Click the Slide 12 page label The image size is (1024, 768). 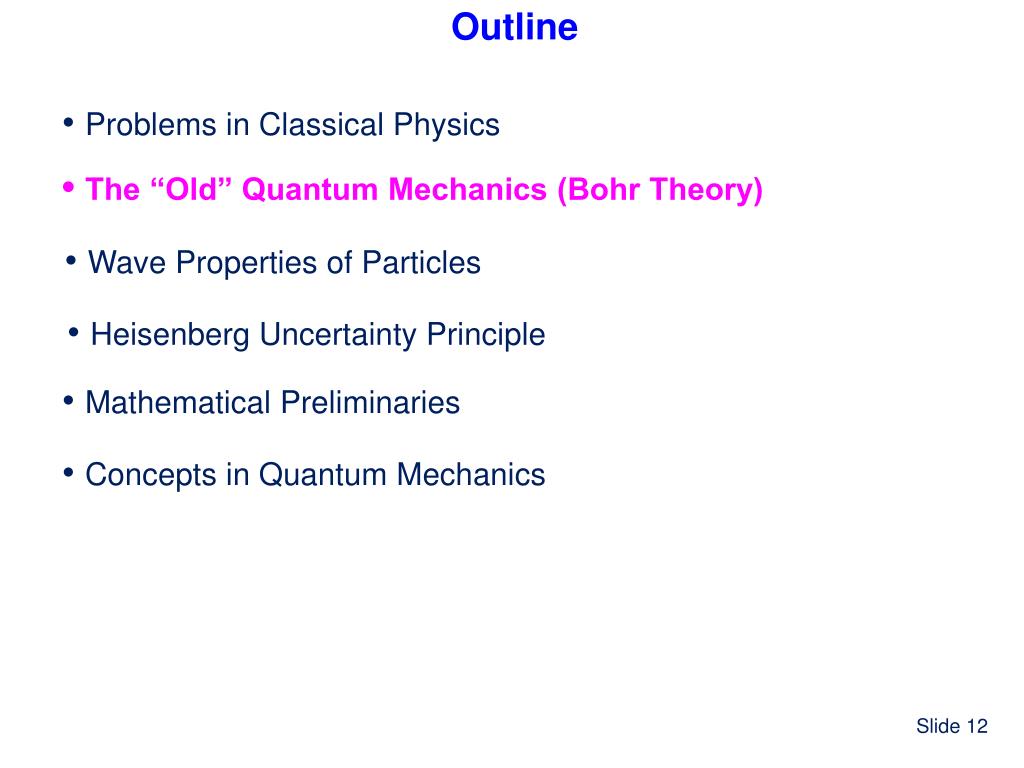(952, 726)
